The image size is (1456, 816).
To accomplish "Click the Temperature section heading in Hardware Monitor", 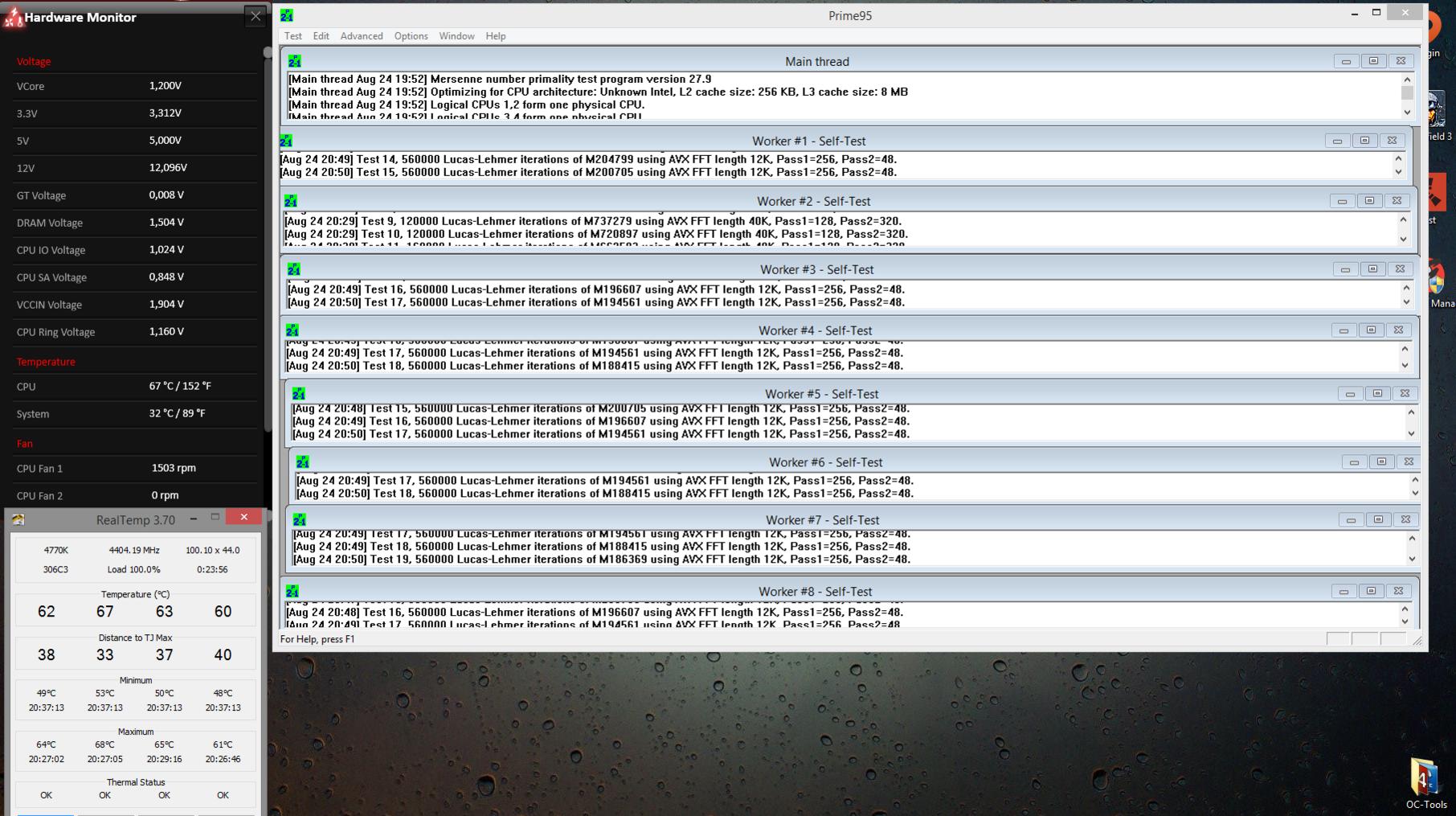I will pos(46,362).
